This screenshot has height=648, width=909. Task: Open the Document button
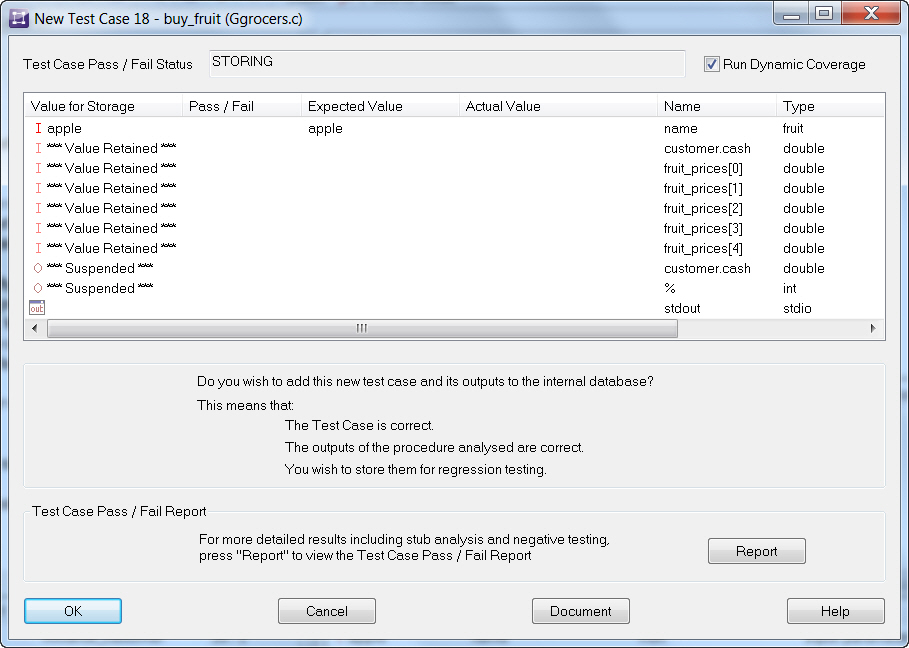coord(580,611)
